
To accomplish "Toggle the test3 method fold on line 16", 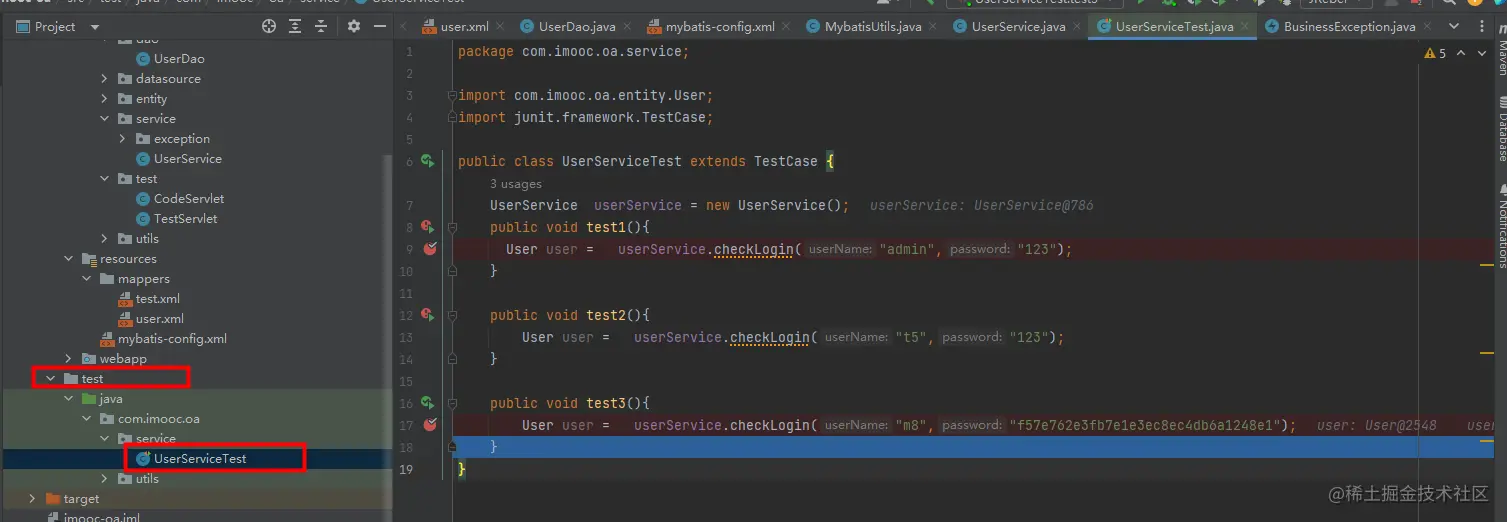I will [453, 403].
